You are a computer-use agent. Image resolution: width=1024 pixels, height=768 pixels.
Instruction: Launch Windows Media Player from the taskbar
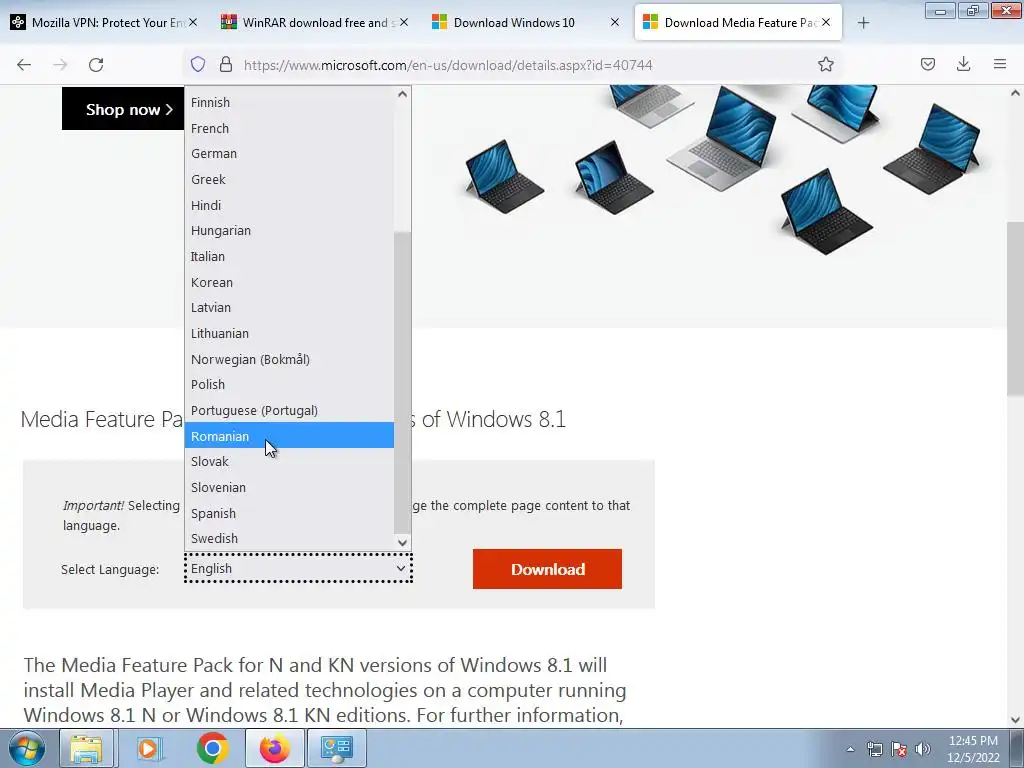(x=149, y=748)
